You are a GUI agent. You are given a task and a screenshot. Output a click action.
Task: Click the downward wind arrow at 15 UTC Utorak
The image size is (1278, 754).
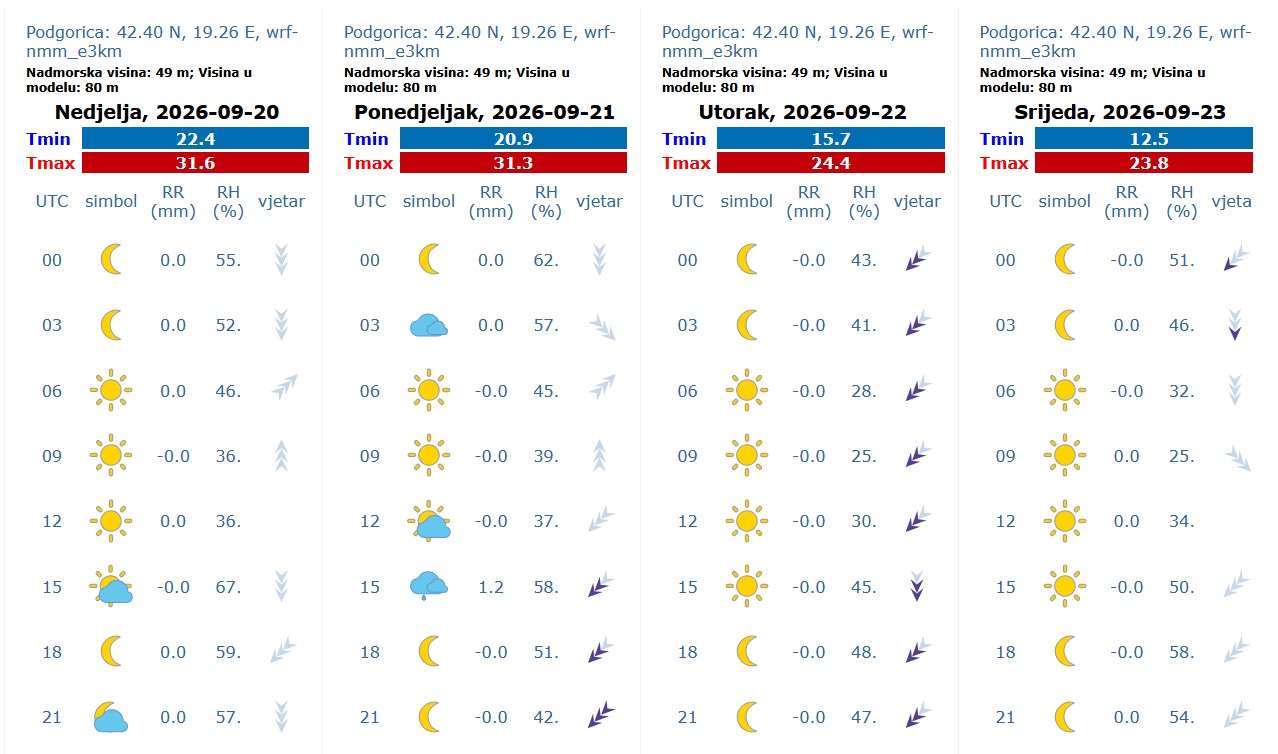click(917, 586)
